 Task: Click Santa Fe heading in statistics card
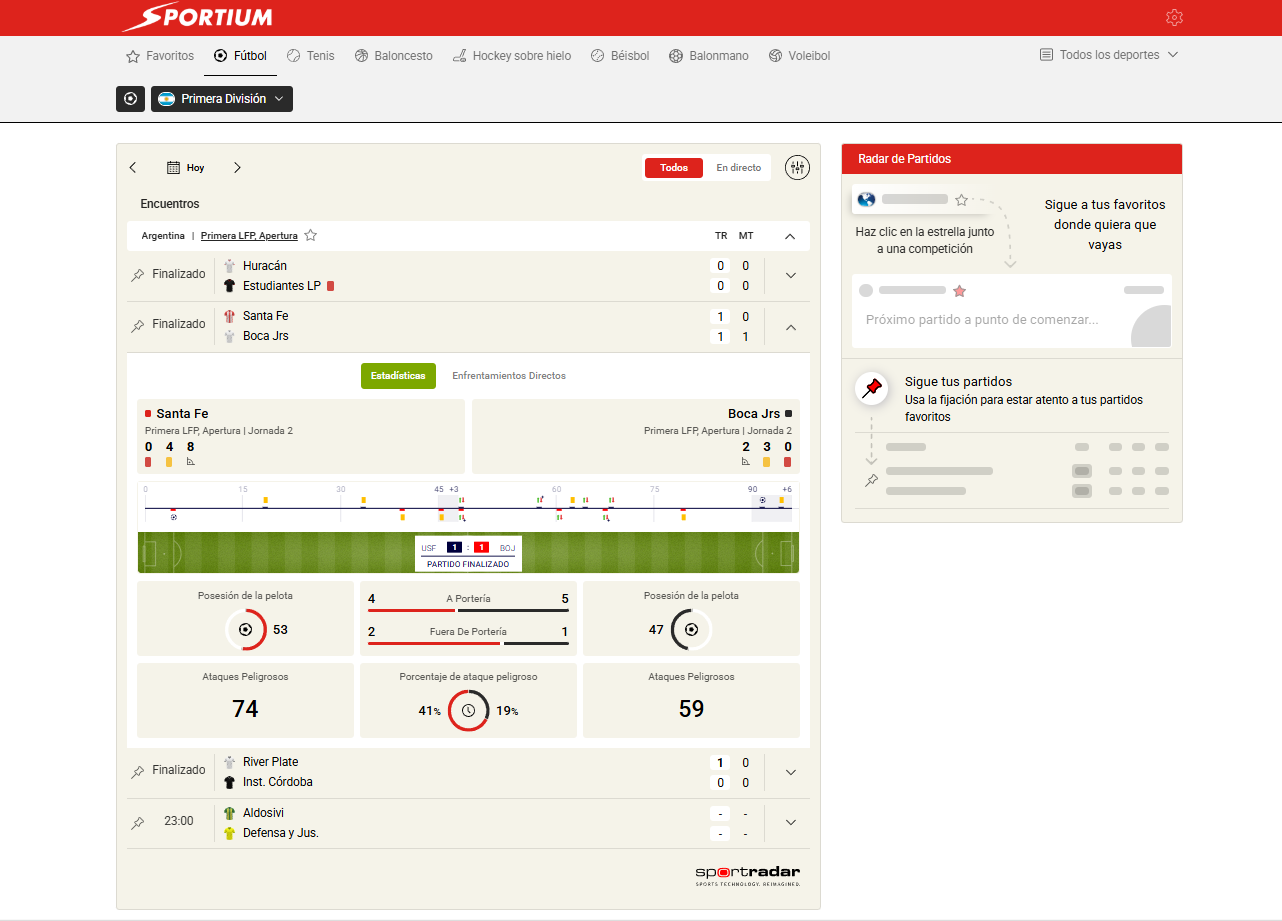click(182, 414)
